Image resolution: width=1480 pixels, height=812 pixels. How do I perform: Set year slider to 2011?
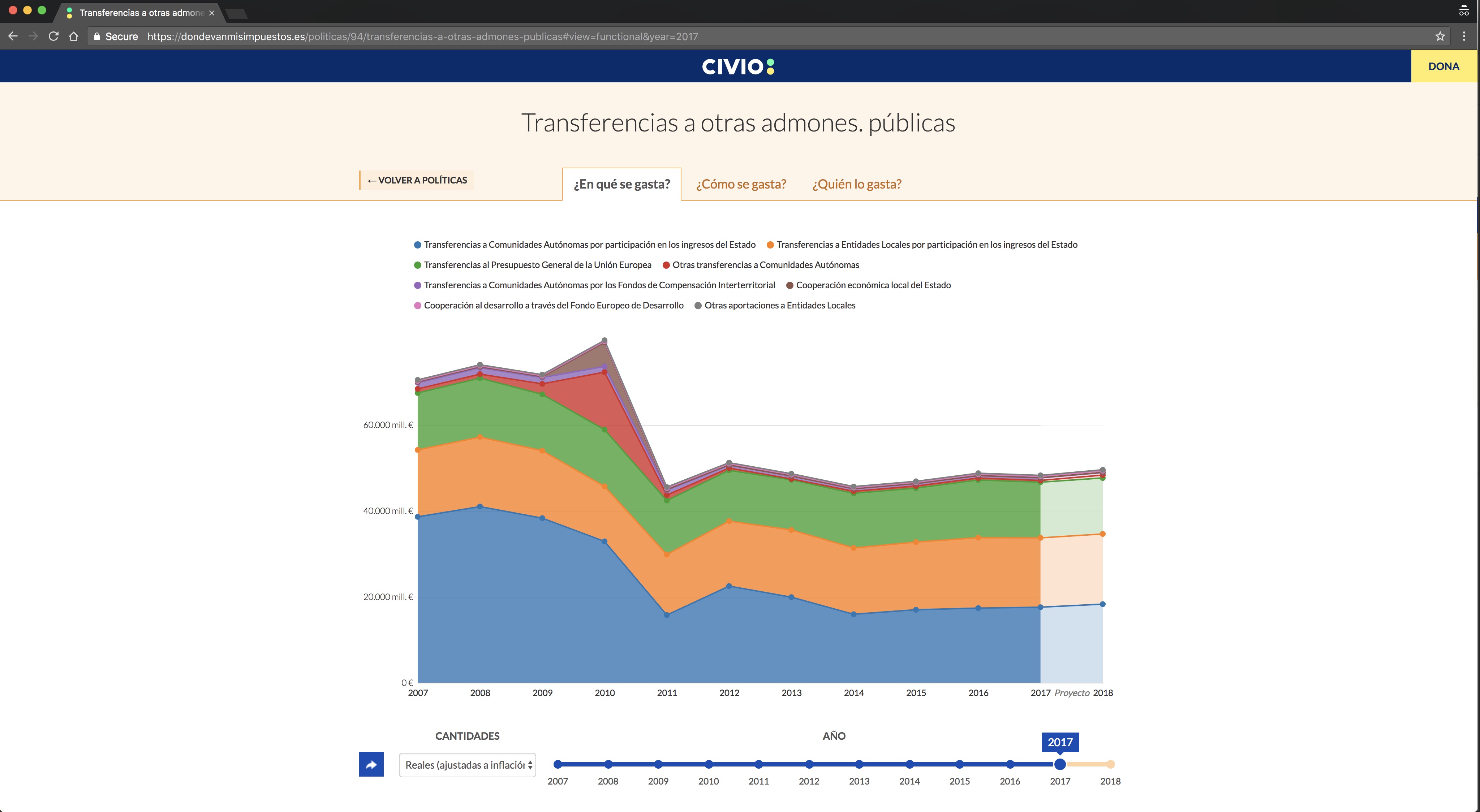pos(759,764)
